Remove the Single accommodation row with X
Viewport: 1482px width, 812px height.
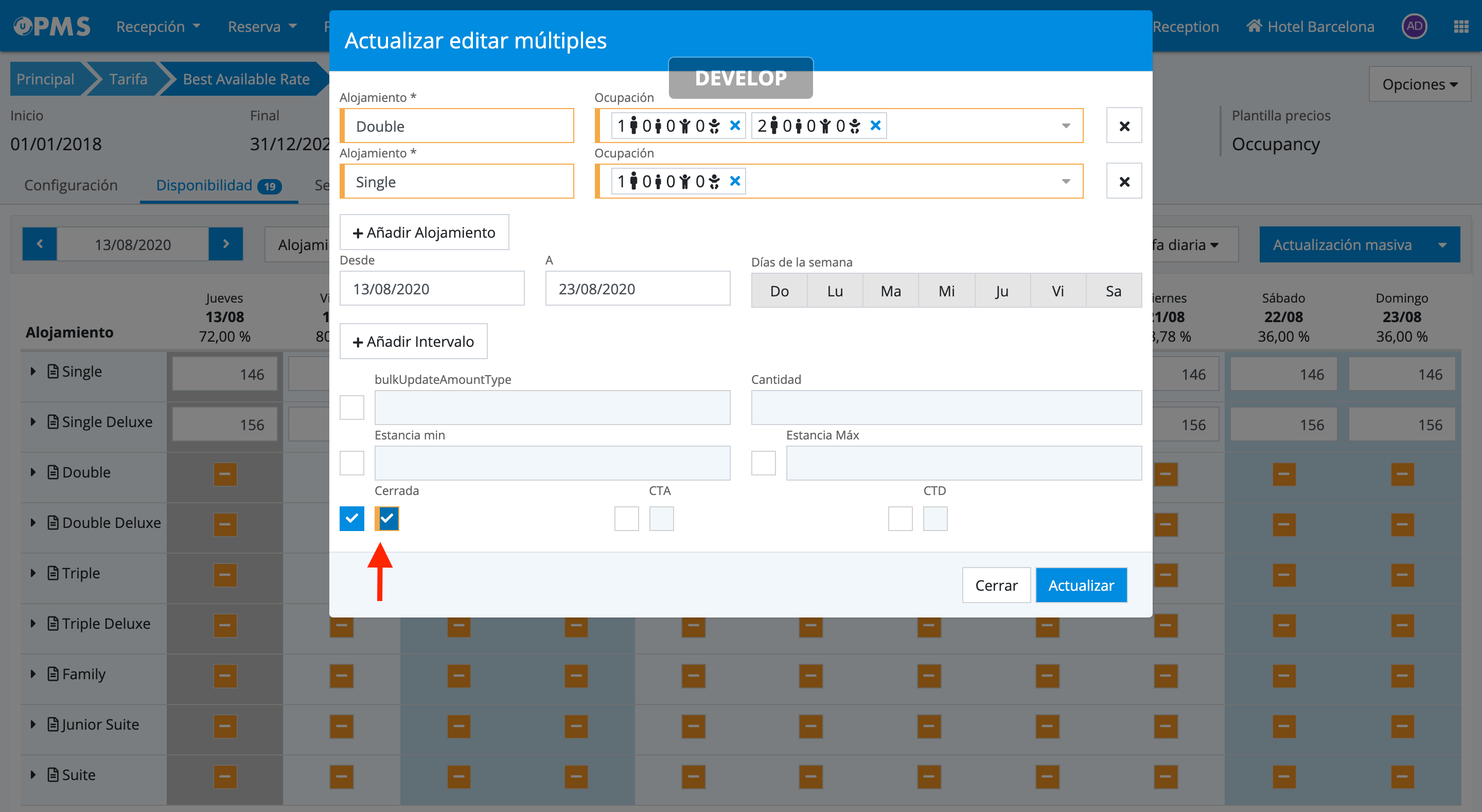click(x=1123, y=181)
